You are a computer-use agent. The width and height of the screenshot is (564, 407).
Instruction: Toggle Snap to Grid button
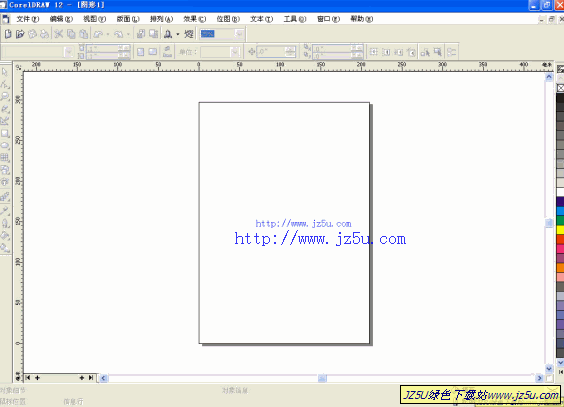click(374, 52)
